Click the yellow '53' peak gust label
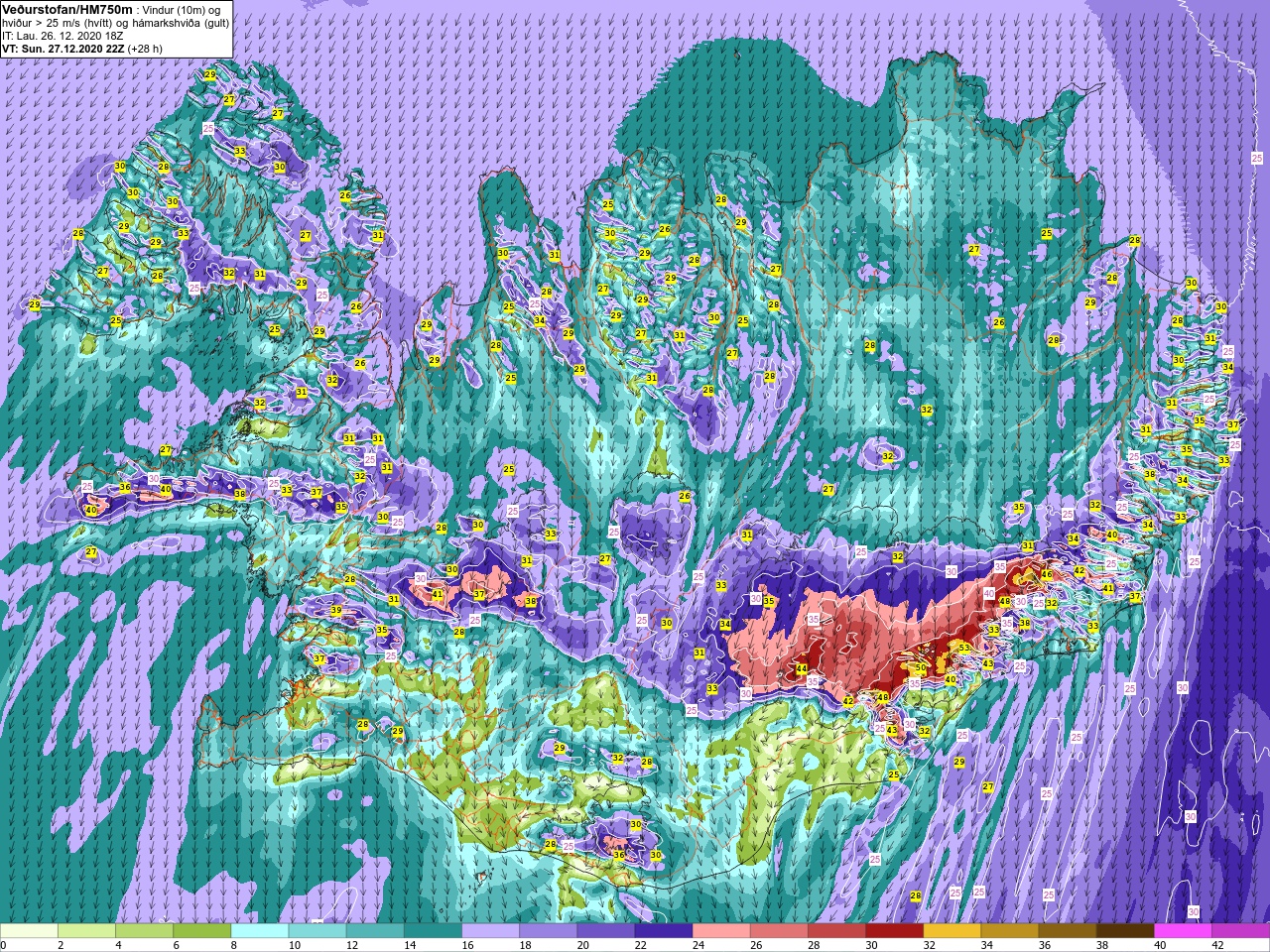1270x952 pixels. click(964, 648)
